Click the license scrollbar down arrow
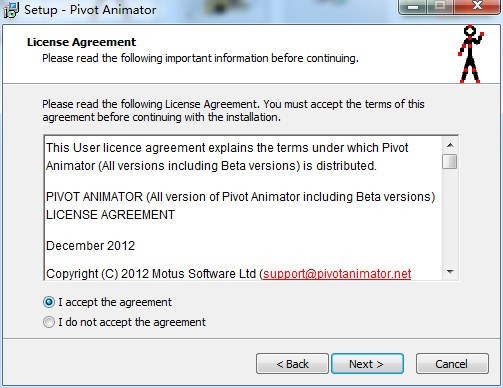 pos(450,272)
